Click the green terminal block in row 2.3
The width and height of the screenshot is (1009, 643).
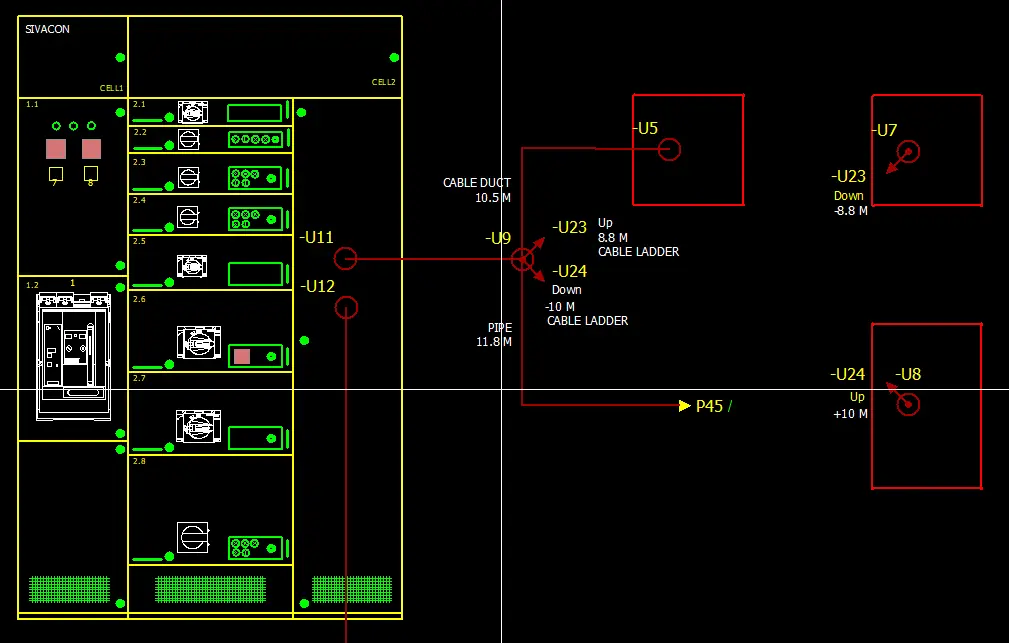point(255,178)
